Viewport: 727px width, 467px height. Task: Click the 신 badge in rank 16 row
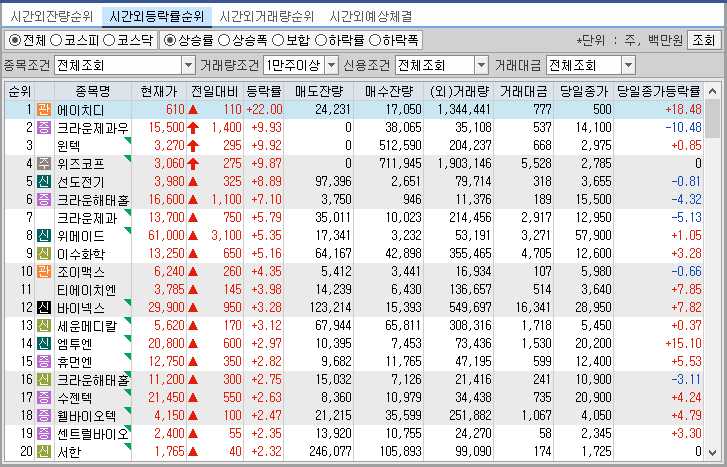[44, 380]
